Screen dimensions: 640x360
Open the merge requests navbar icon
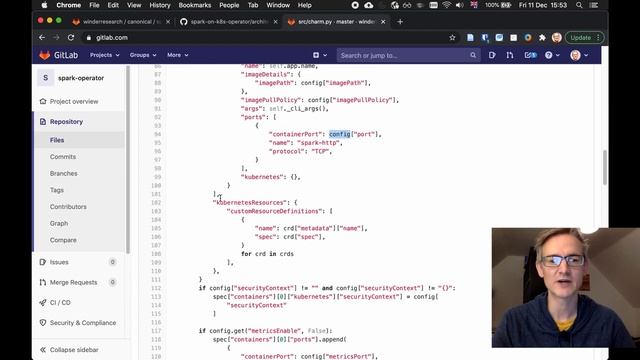(x=510, y=55)
